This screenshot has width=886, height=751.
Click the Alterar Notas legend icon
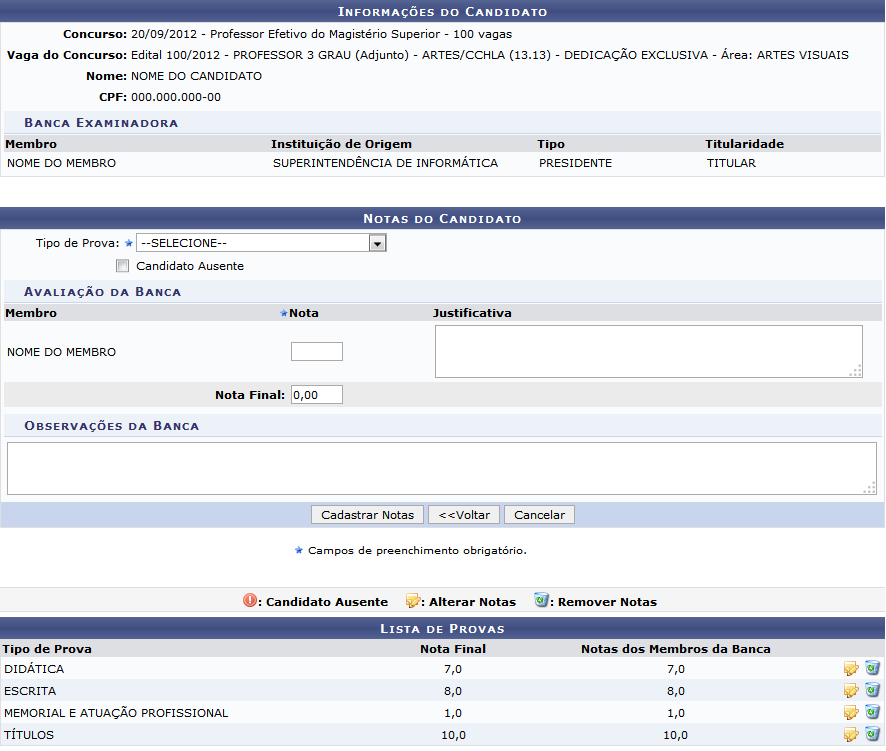[x=412, y=601]
